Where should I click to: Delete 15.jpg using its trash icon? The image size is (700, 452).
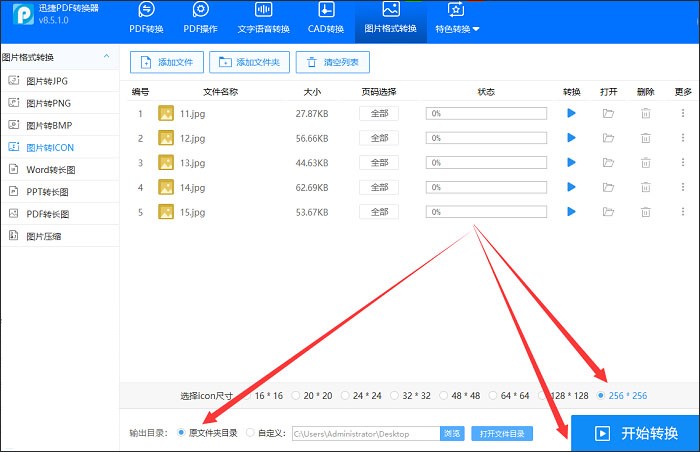(646, 212)
